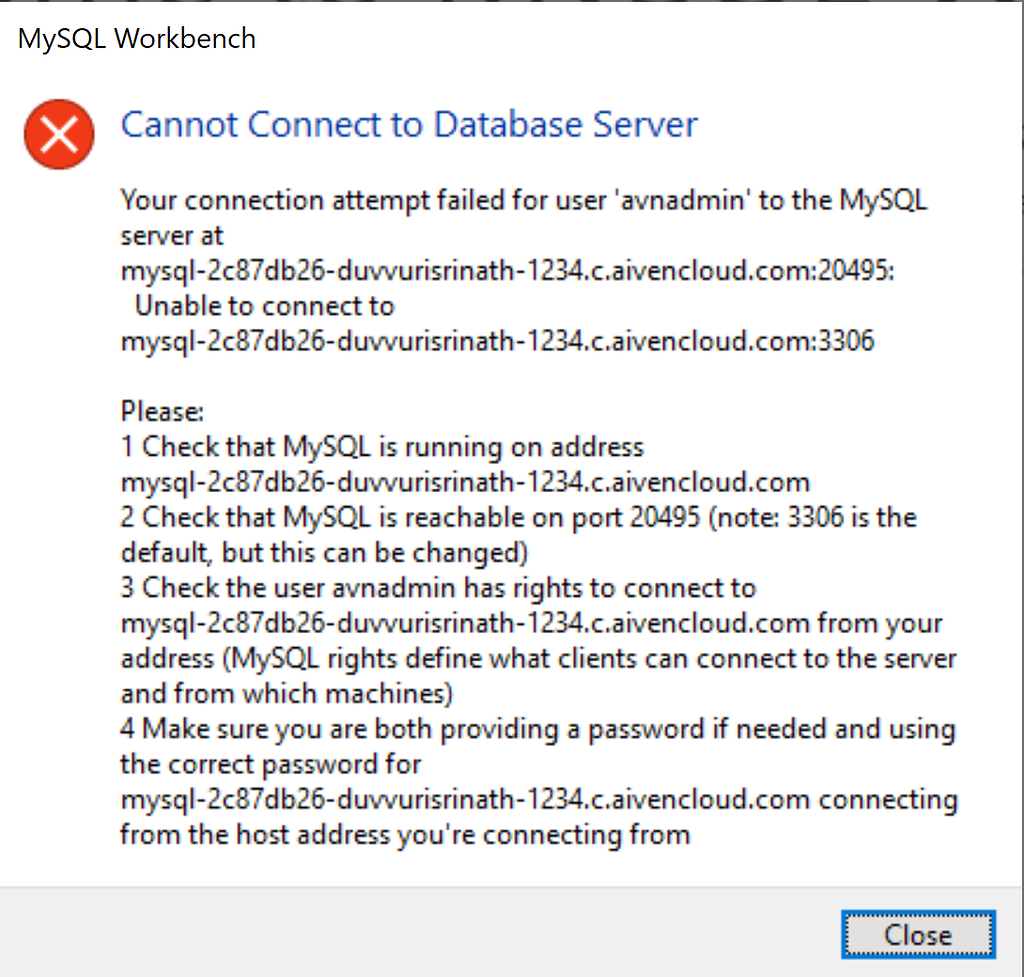The image size is (1024, 977).
Task: Click the 'Unable to connect to' text
Action: tap(264, 306)
